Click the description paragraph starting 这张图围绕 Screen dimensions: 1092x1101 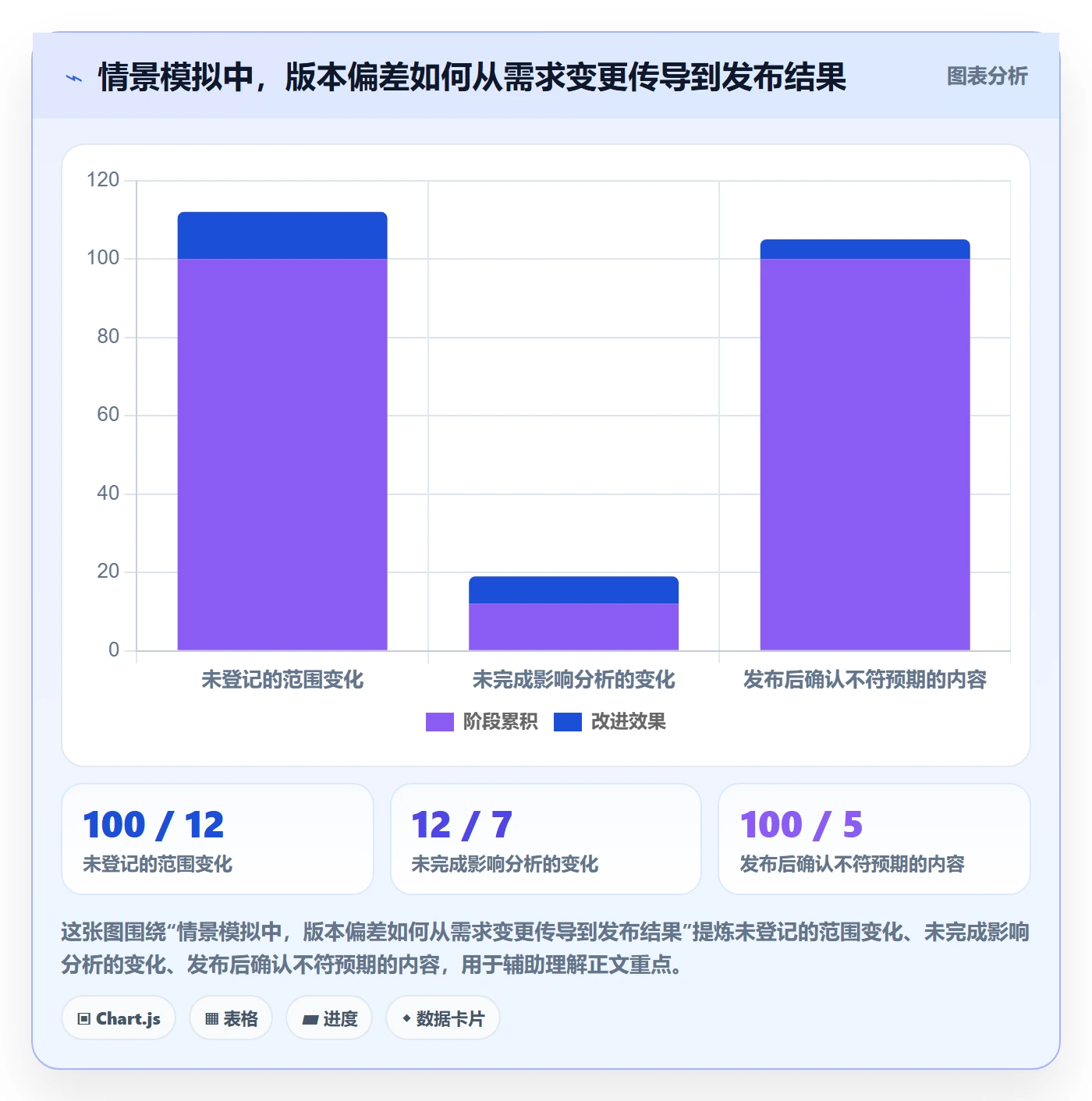pos(545,948)
